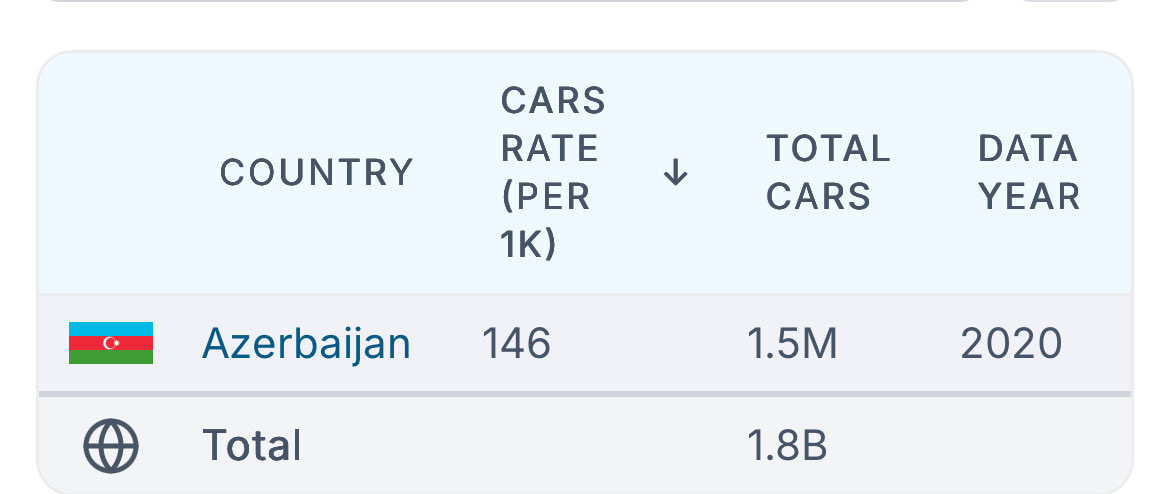Screen dimensions: 1170x494
Task: Sort table by COUNTRY column header
Action: (316, 172)
